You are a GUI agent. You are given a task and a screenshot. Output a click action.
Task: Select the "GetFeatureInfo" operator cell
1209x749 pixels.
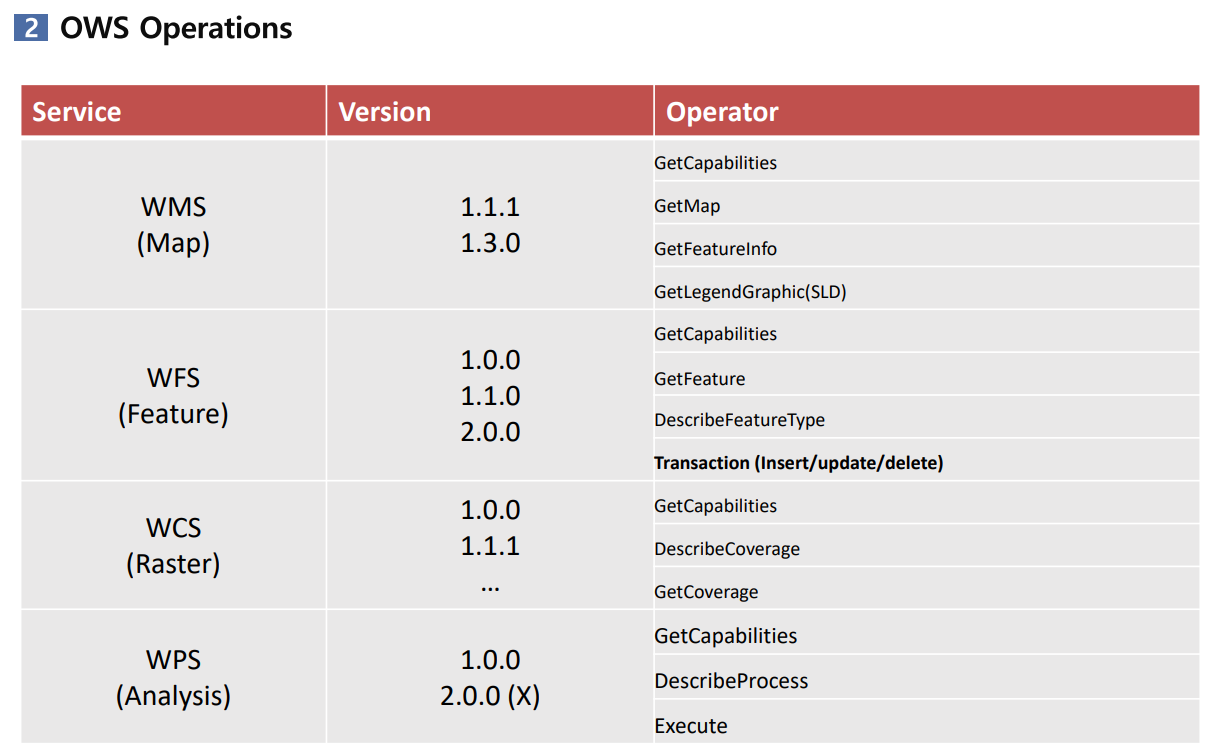(x=927, y=247)
